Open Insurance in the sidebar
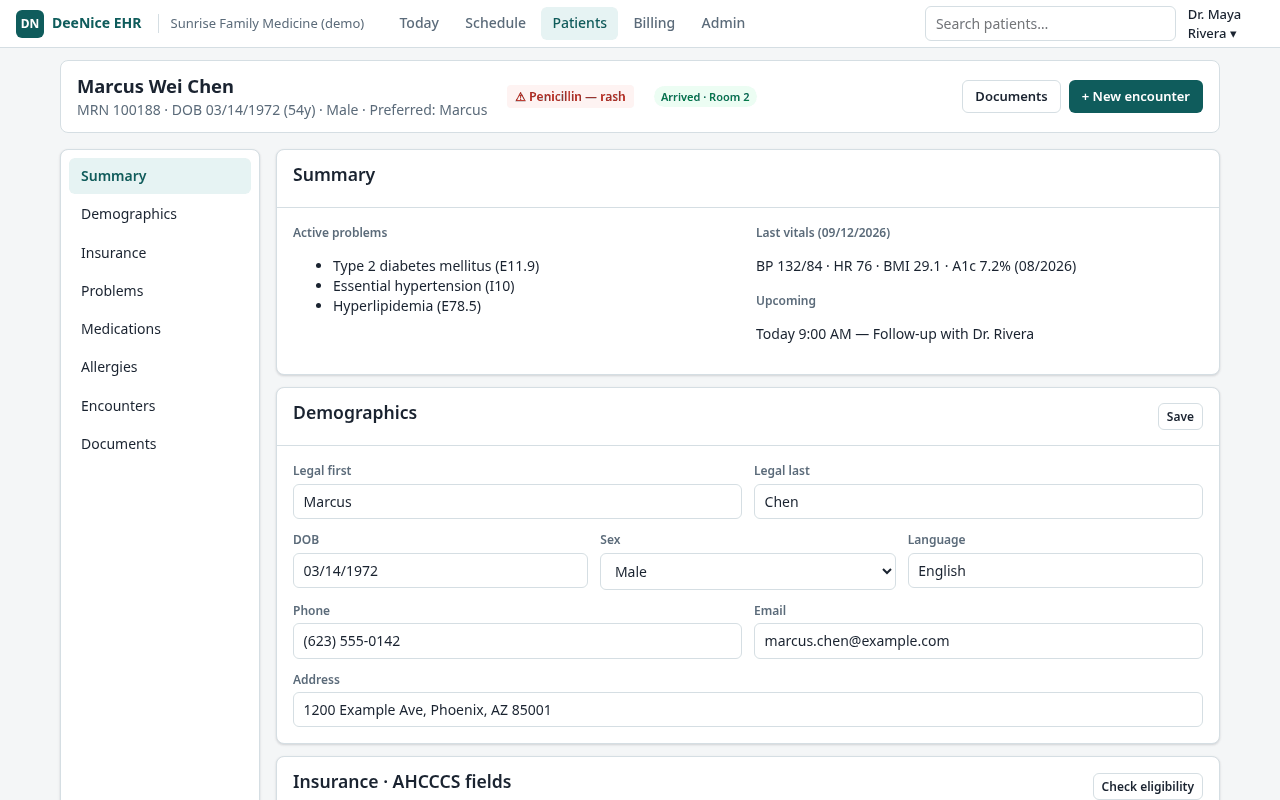 click(160, 253)
